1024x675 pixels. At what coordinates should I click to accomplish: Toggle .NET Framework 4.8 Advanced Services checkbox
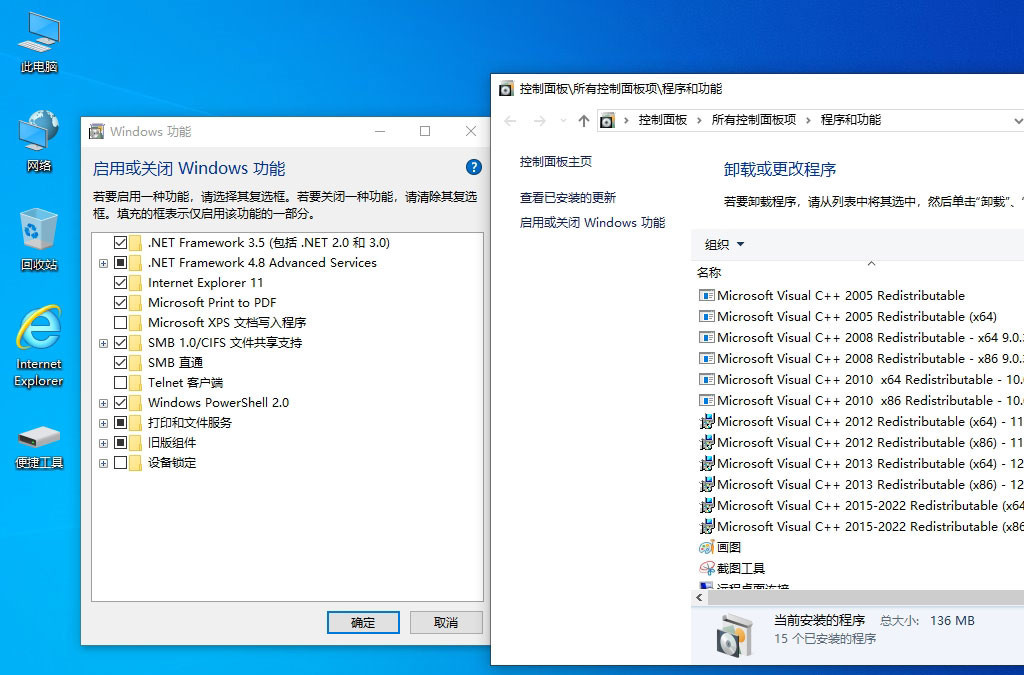tap(120, 262)
